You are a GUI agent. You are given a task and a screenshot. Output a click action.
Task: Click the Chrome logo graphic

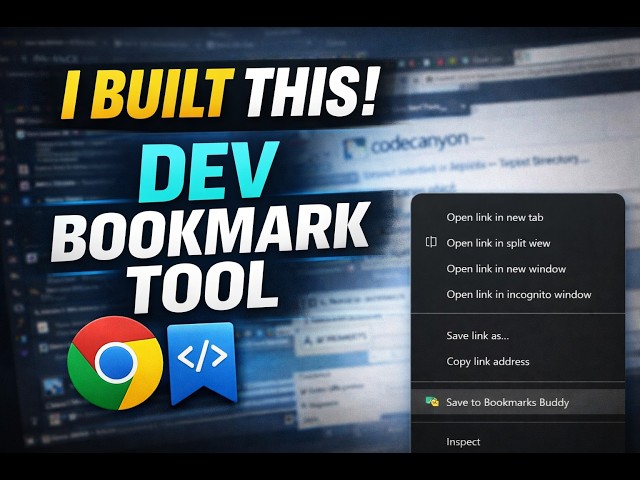pyautogui.click(x=115, y=362)
